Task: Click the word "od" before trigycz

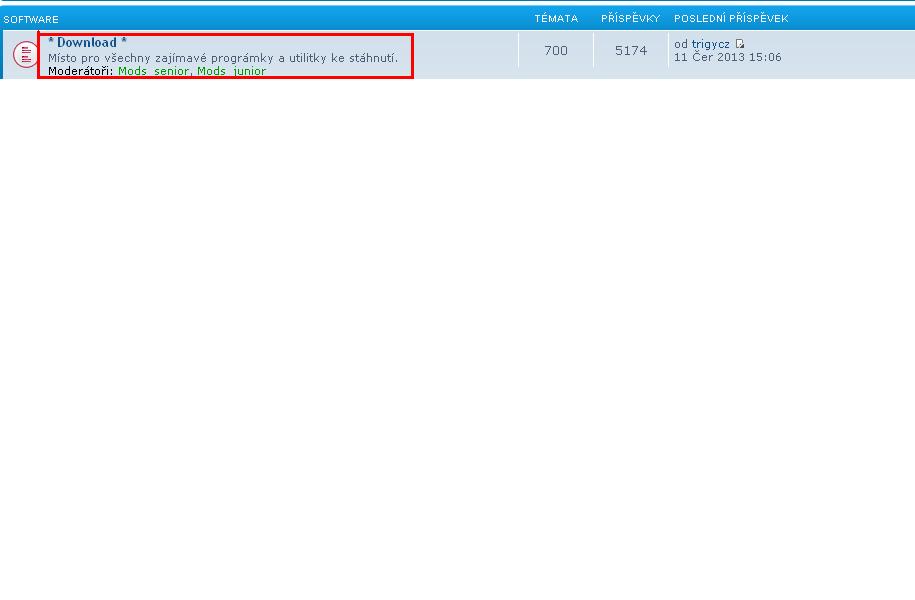Action: tap(680, 44)
